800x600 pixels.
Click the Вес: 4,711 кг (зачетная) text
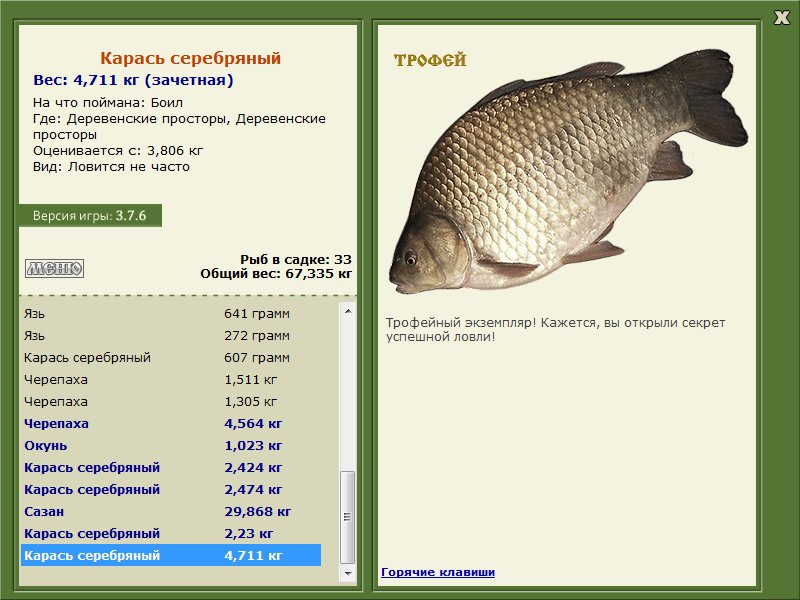[133, 80]
